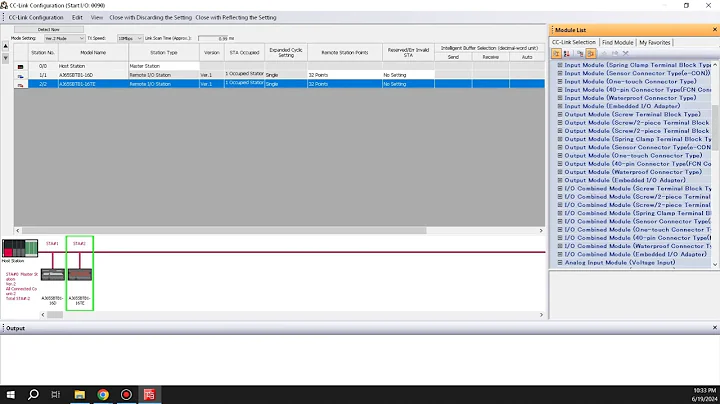Click the Station Type column header
Screen dimensions: 720x404
pyautogui.click(x=164, y=53)
